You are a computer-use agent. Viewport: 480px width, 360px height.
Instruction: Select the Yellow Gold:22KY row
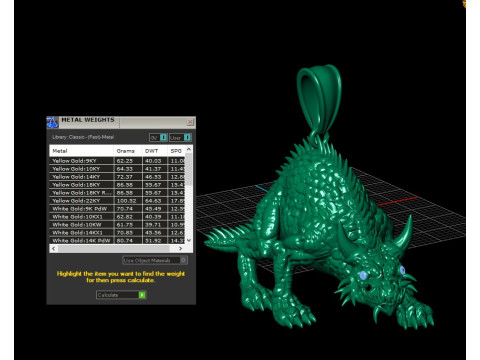[117, 201]
